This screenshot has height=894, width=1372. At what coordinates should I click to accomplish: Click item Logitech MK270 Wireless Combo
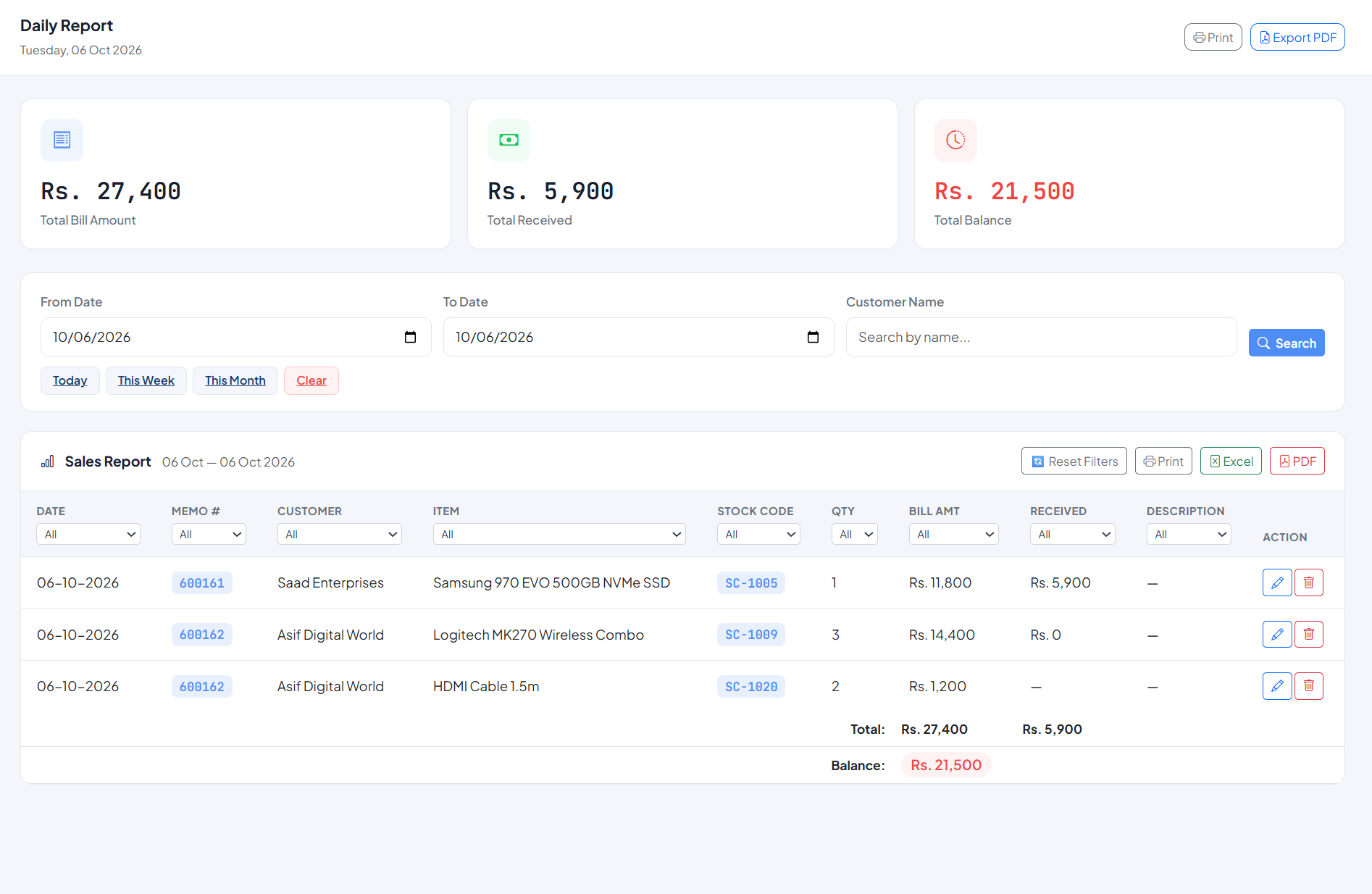[x=538, y=635]
